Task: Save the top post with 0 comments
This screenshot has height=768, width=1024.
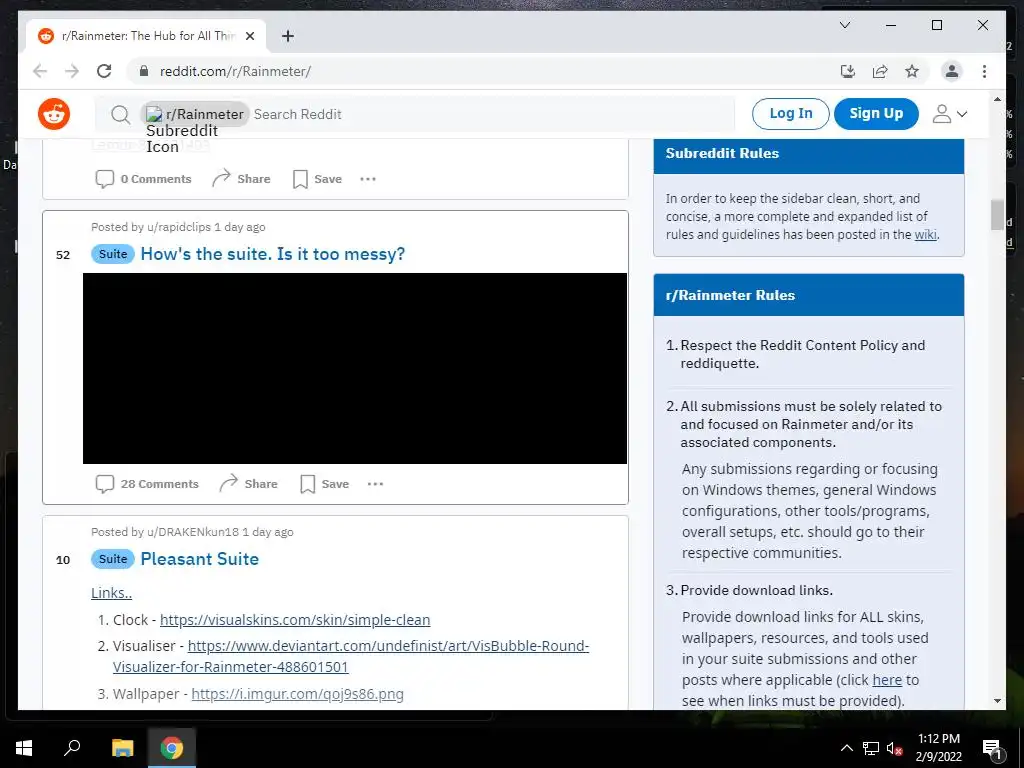Action: pyautogui.click(x=317, y=179)
